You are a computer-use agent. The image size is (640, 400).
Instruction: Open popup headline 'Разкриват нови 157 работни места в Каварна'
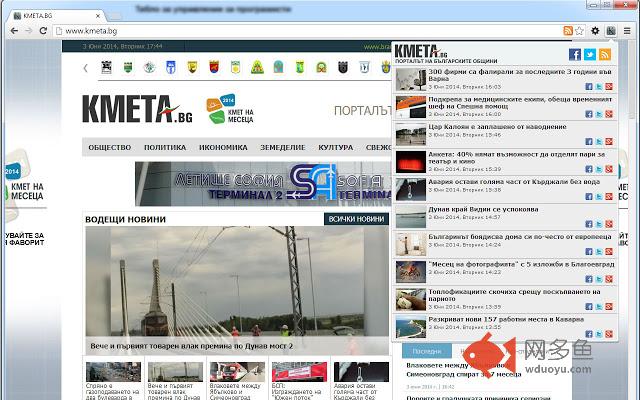click(x=506, y=319)
